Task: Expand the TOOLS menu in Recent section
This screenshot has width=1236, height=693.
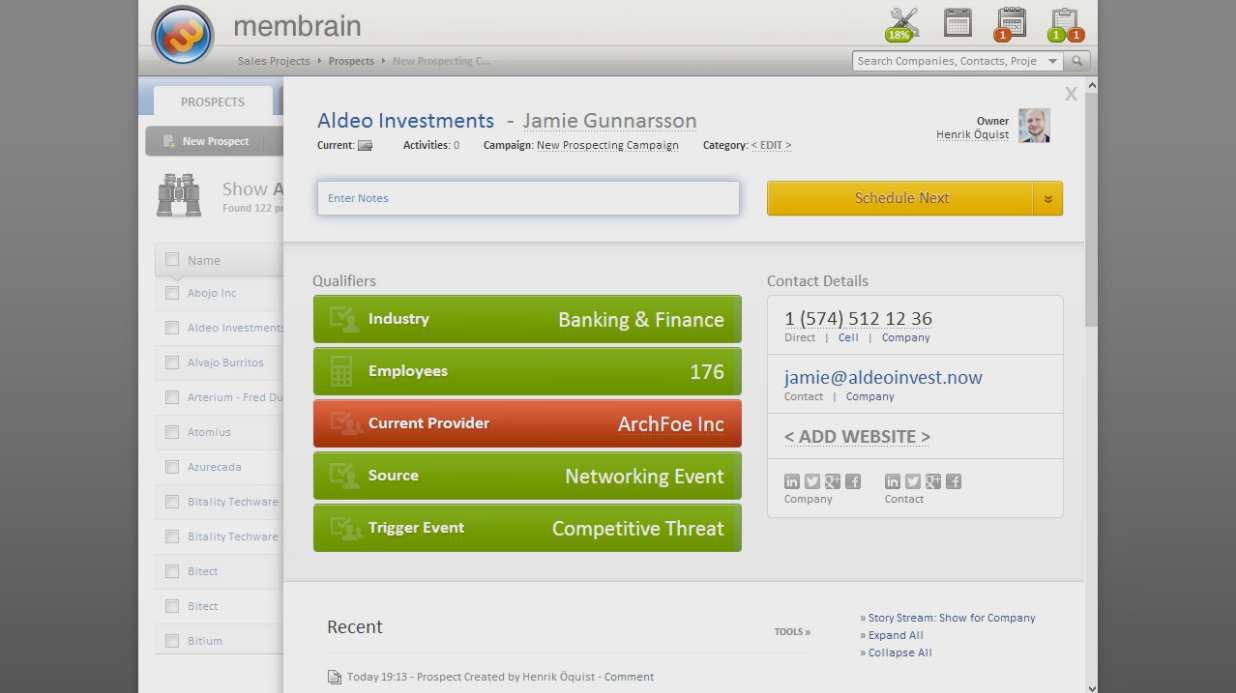Action: point(792,632)
